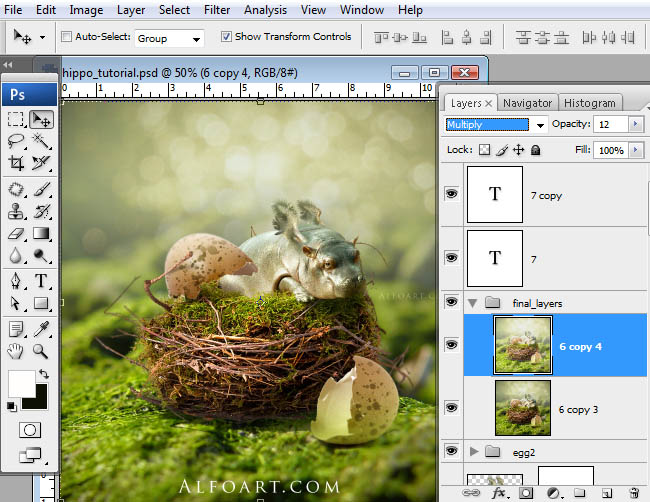Create a new layer
Screen dimensions: 650x502
pyautogui.click(x=606, y=493)
